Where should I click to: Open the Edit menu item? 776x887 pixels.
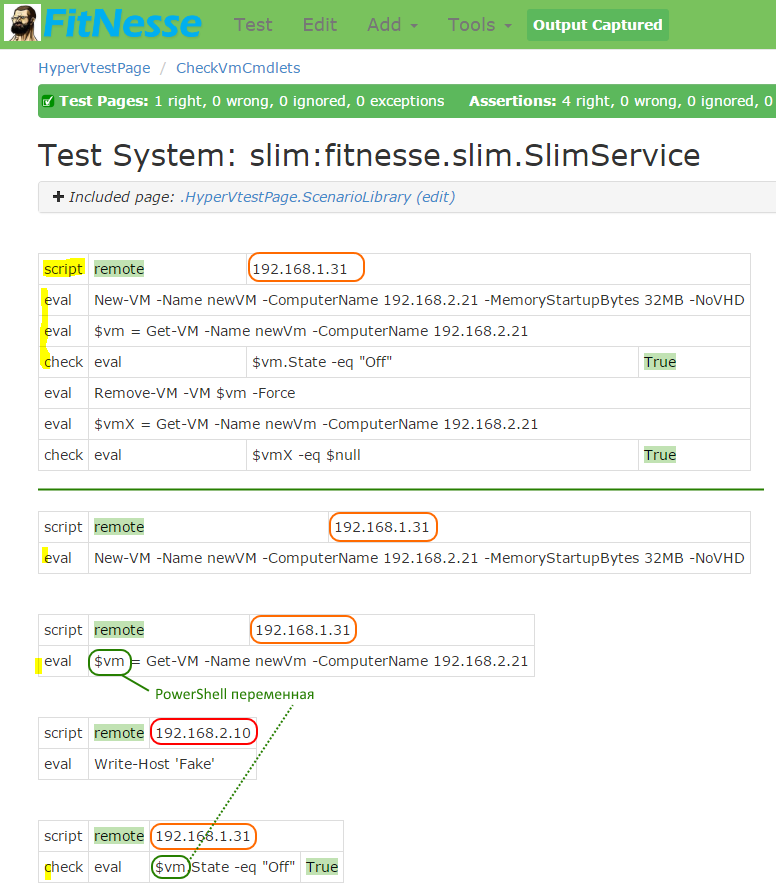pyautogui.click(x=320, y=25)
